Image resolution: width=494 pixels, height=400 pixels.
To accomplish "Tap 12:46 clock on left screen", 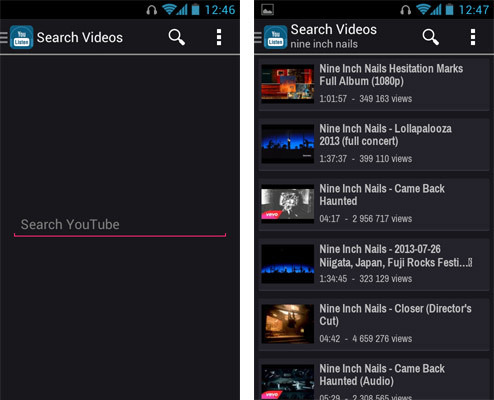I will [220, 10].
